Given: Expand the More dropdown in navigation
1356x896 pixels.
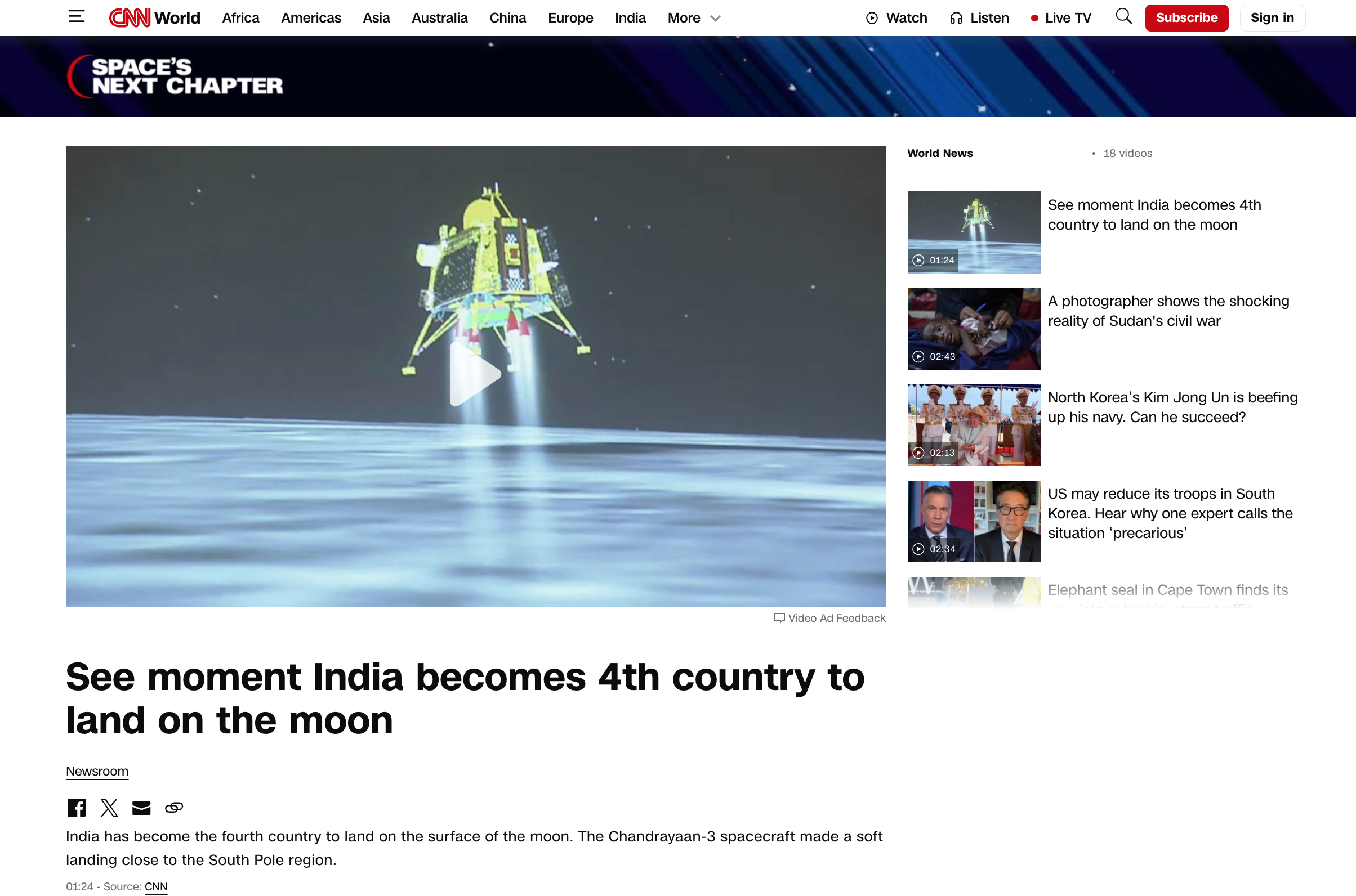Looking at the screenshot, I should coord(693,18).
